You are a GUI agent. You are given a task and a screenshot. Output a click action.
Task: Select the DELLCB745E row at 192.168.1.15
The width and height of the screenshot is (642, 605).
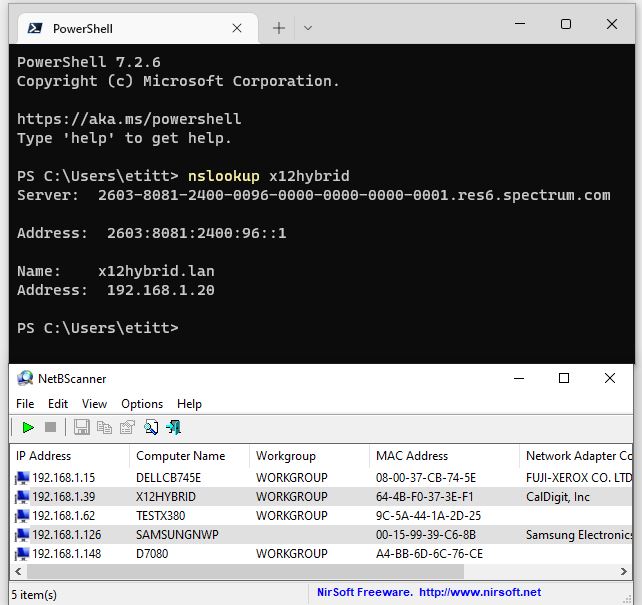168,478
